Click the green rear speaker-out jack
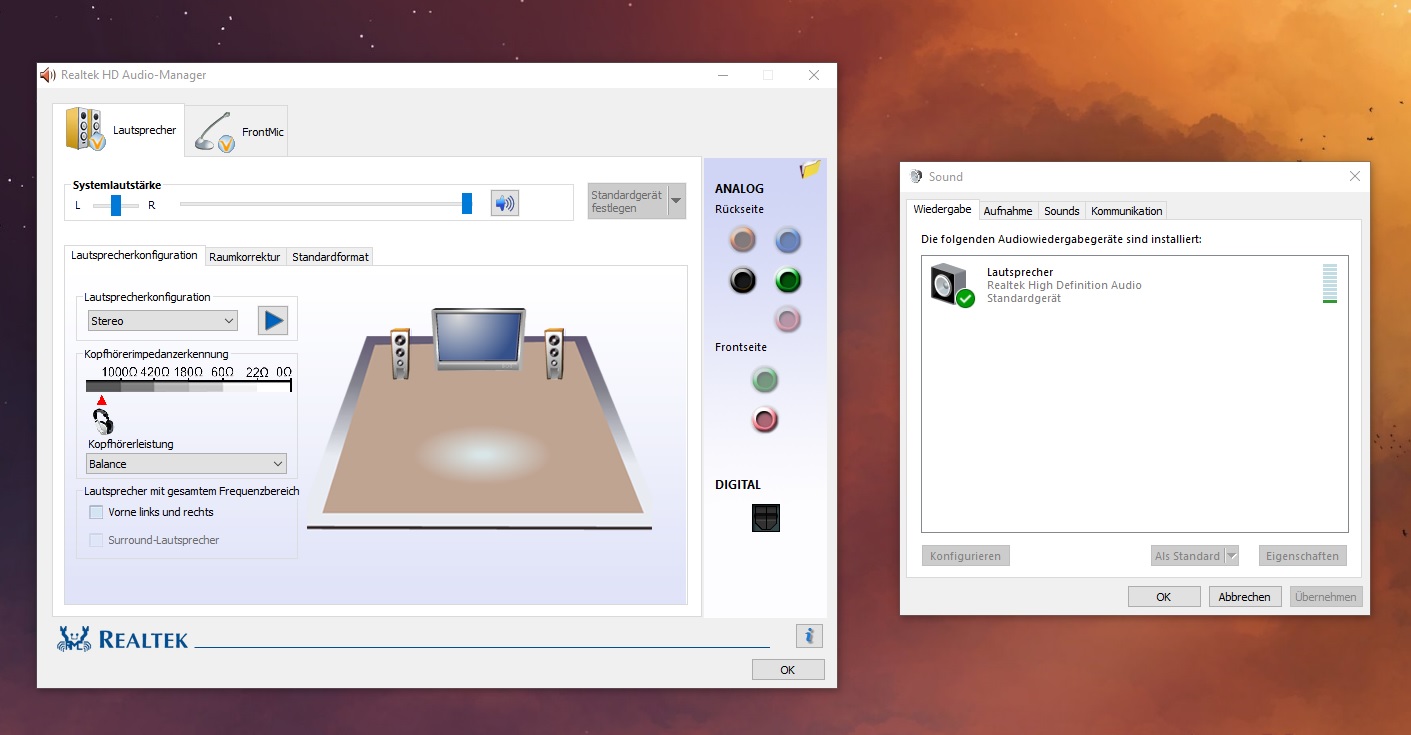The width and height of the screenshot is (1411, 735). tap(789, 280)
